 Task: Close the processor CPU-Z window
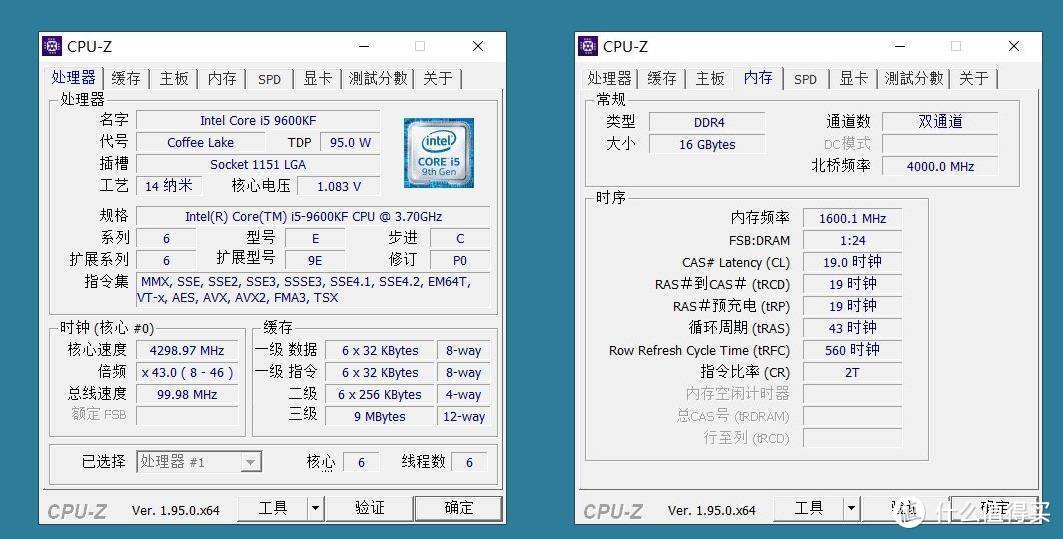tap(478, 46)
